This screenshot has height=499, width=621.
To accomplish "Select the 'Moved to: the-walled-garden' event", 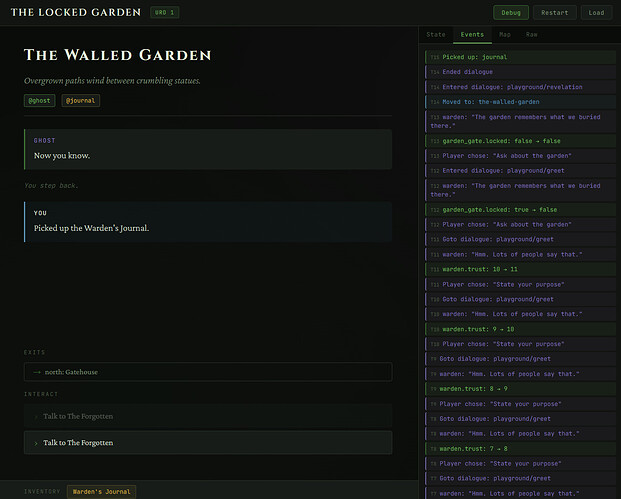I will [x=518, y=101].
